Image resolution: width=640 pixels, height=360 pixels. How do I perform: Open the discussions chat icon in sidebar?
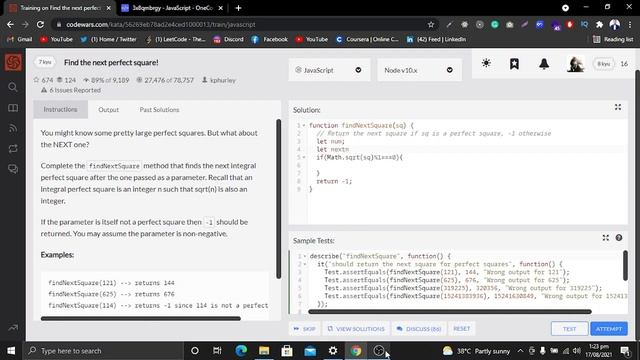point(13,169)
